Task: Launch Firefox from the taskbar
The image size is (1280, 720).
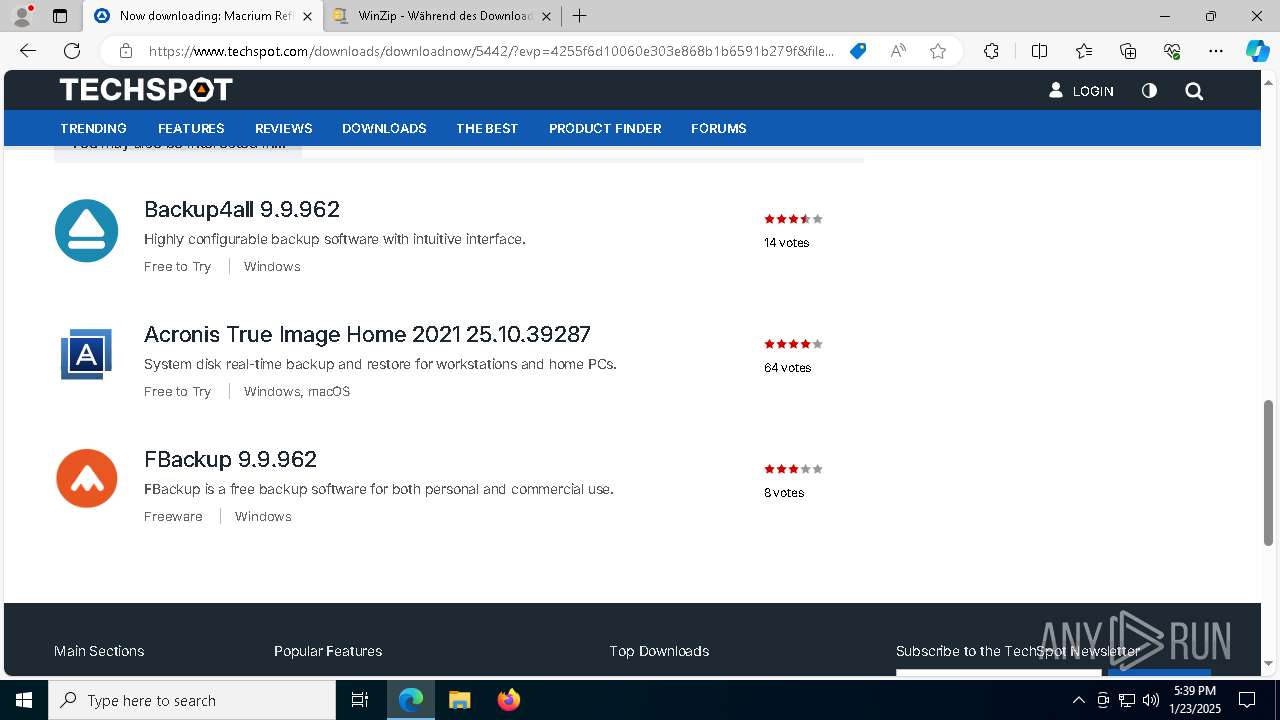Action: [509, 700]
